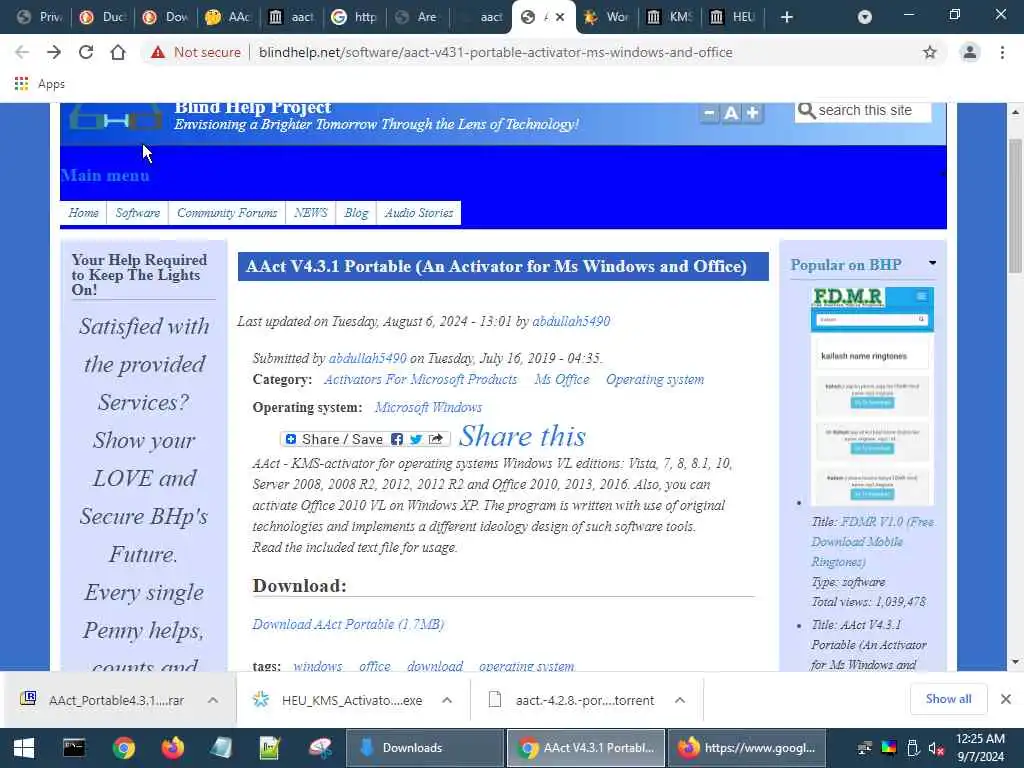Screen dimensions: 1024x768
Task: Bookmark this page with the star icon
Action: click(930, 52)
